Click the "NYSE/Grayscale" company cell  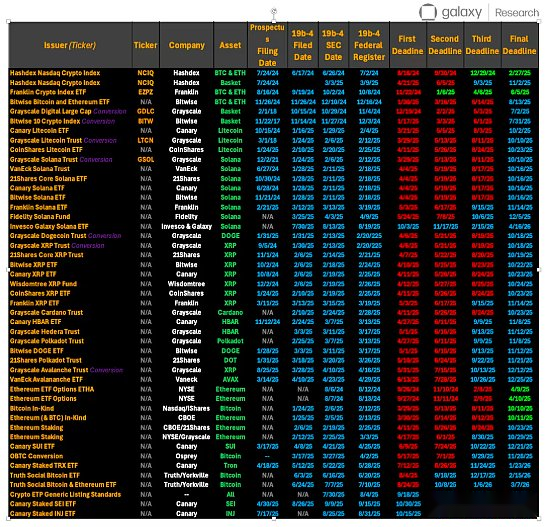[187, 437]
